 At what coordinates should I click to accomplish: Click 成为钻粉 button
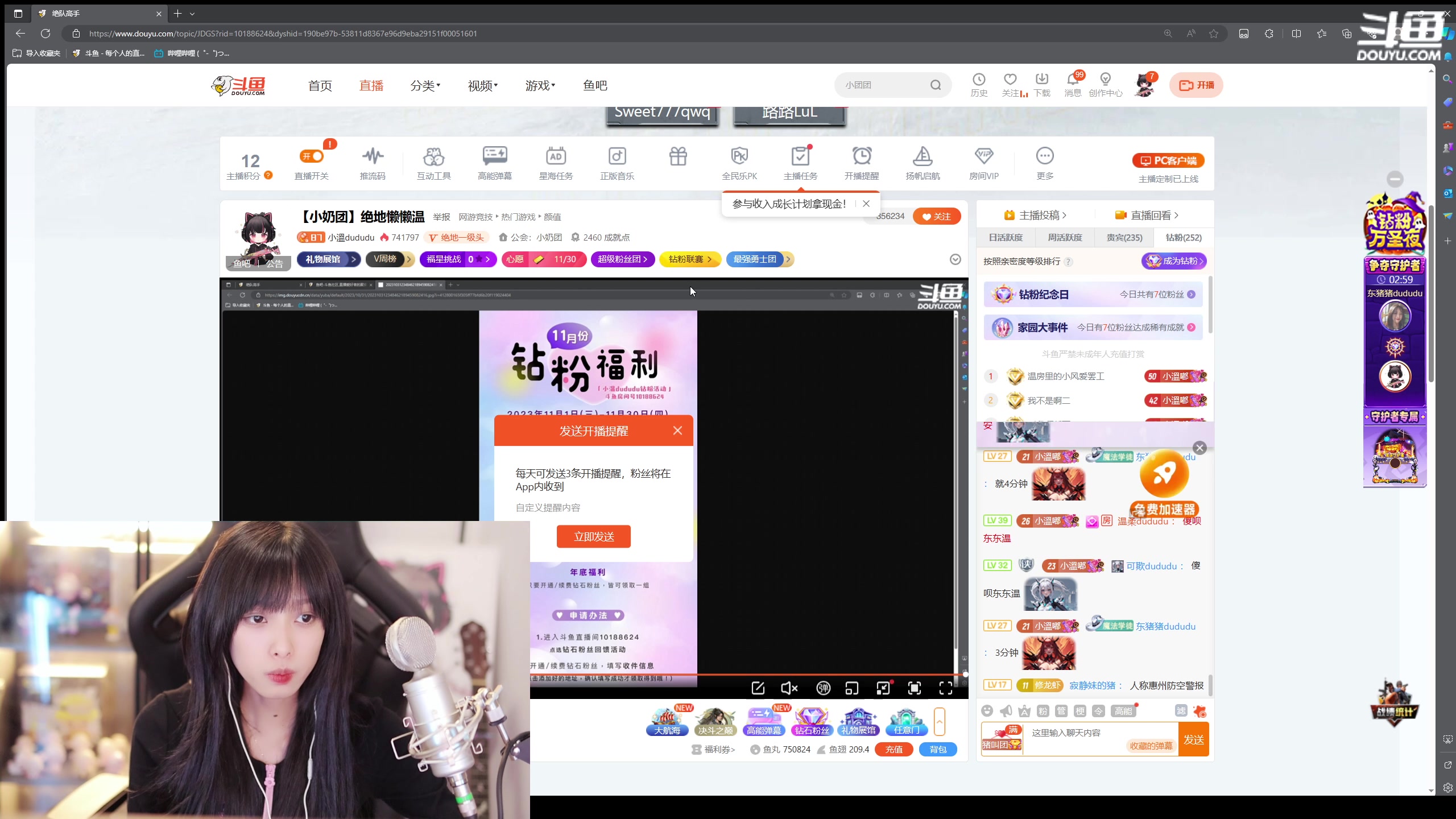[1174, 261]
